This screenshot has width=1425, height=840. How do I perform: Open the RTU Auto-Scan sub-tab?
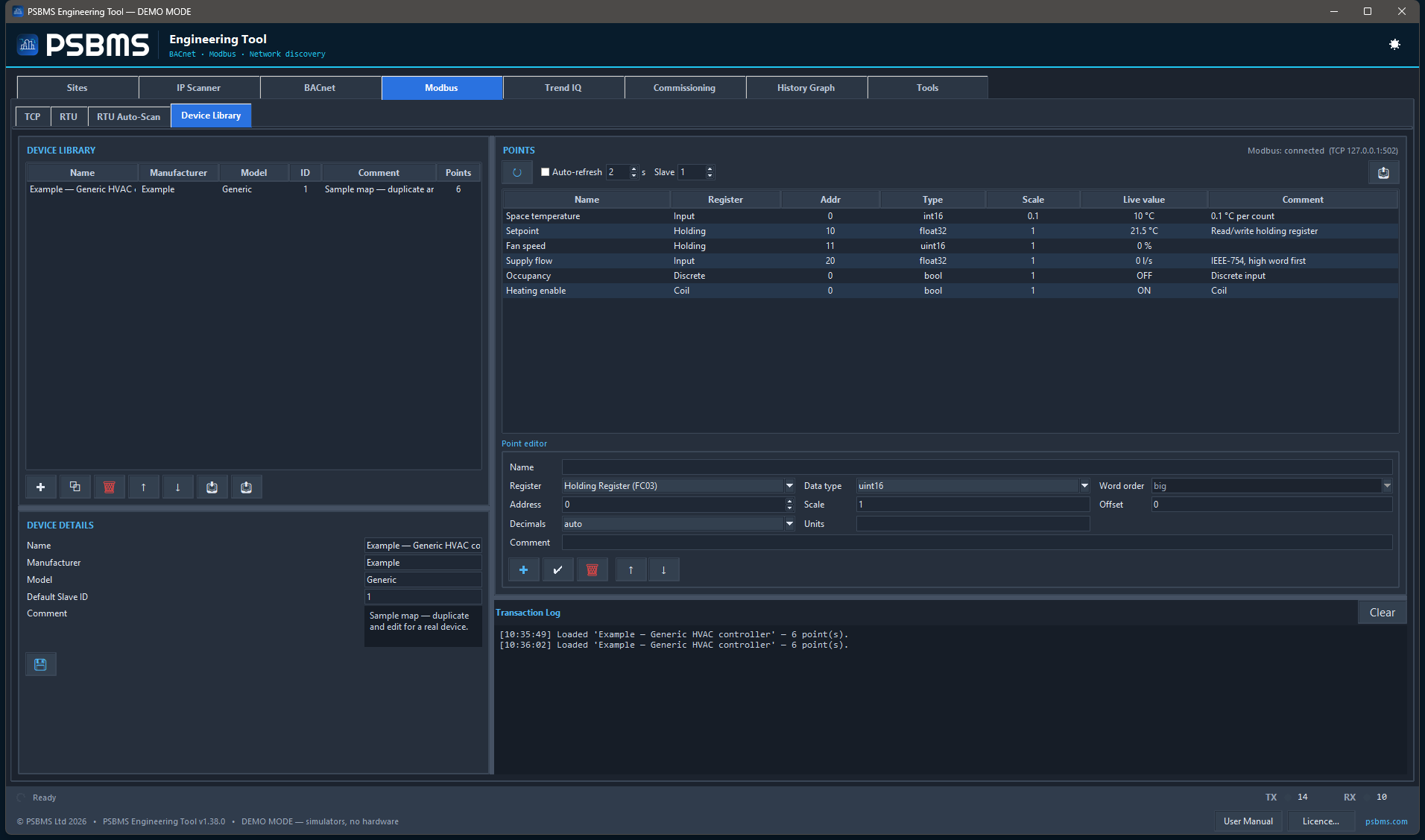coord(129,117)
